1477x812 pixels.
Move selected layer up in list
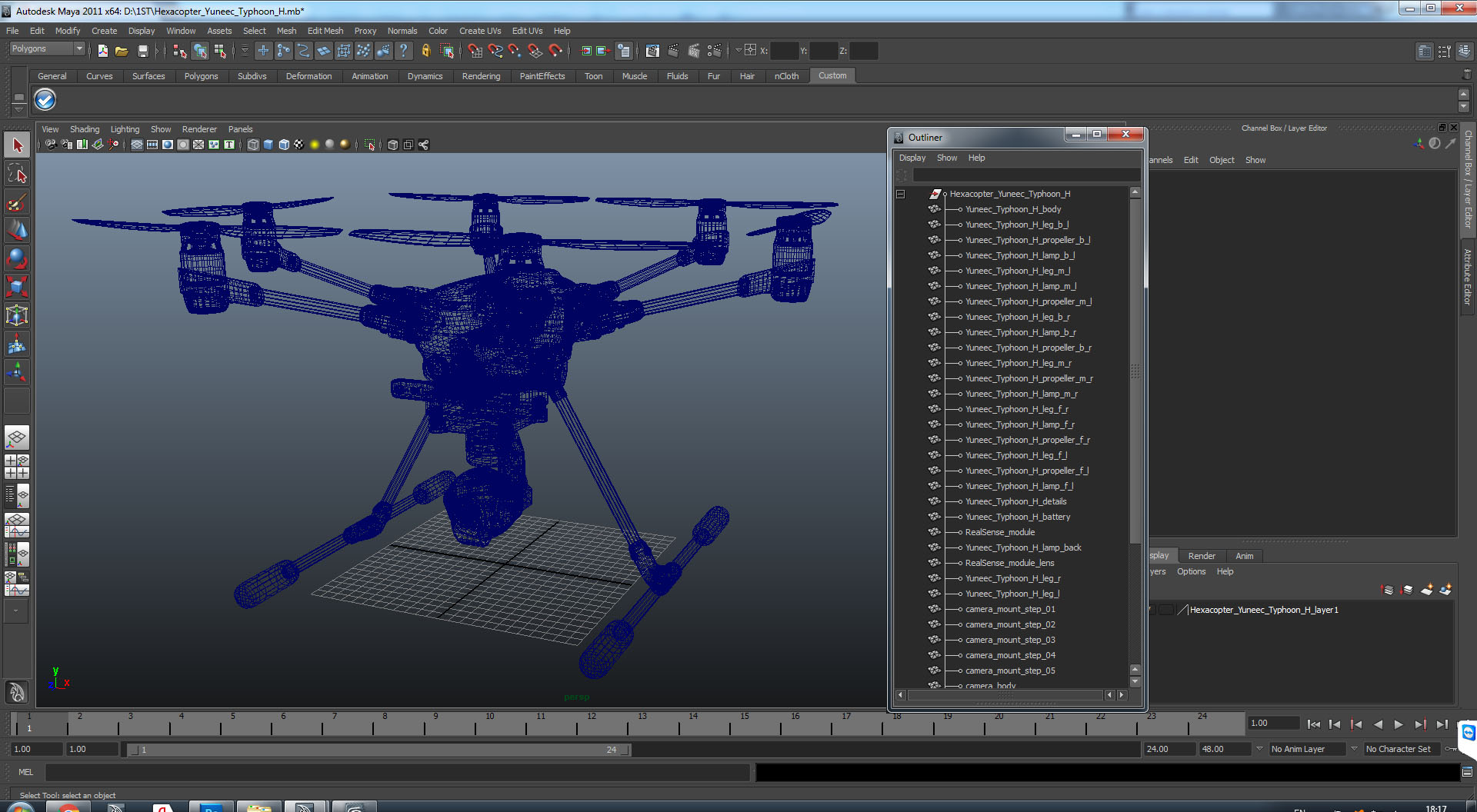tap(1388, 590)
